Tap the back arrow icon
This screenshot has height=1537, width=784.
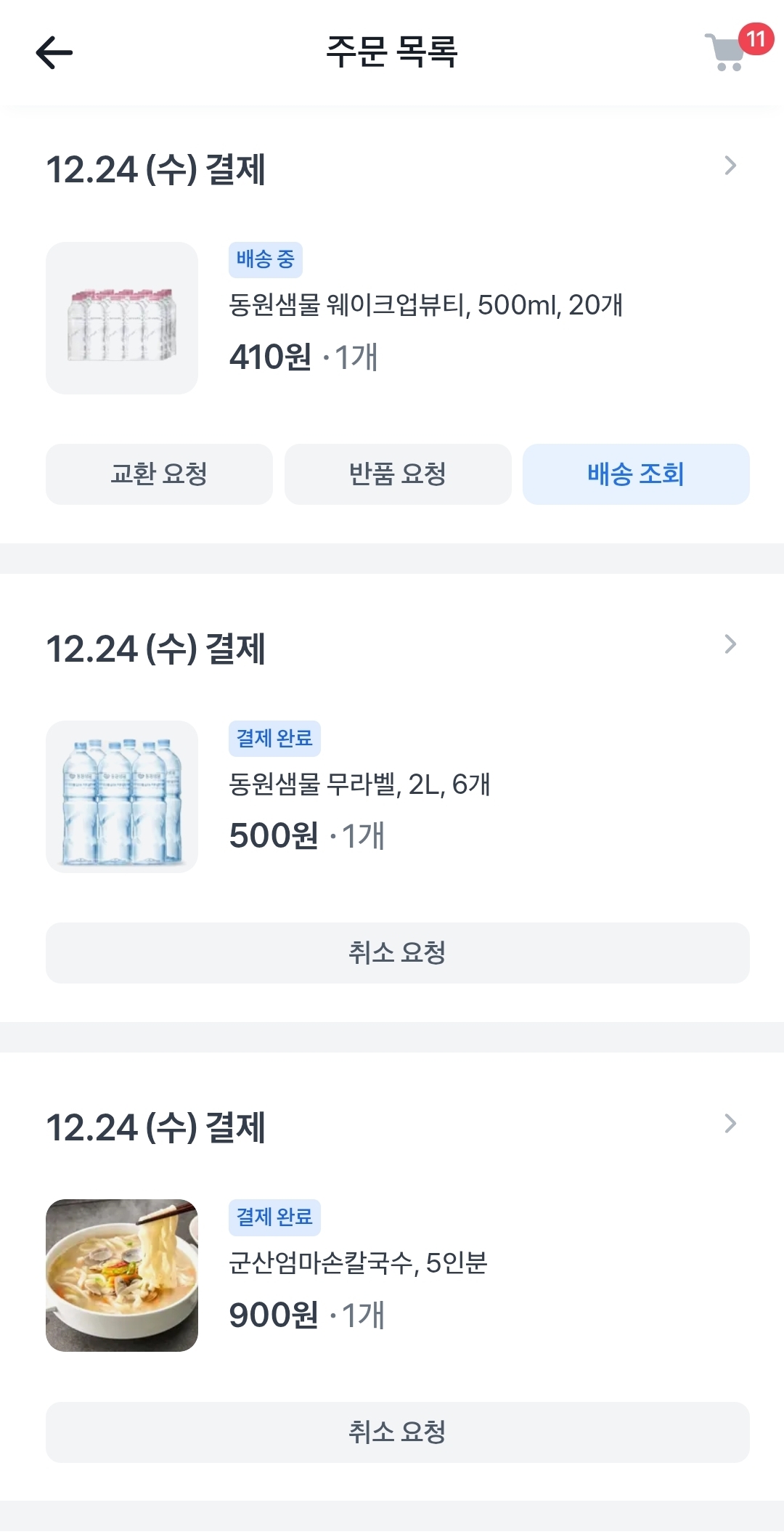point(54,52)
